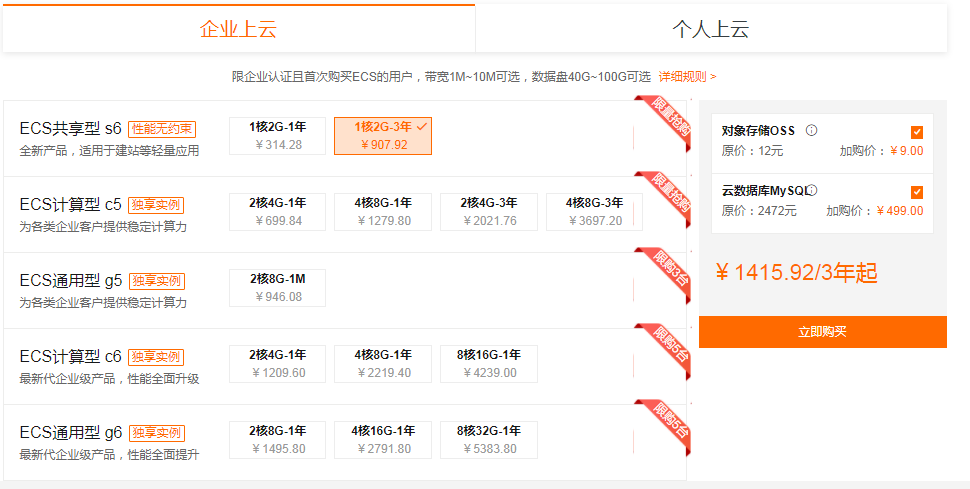
Task: Click info icon next to 对象存储OSS
Action: (812, 131)
